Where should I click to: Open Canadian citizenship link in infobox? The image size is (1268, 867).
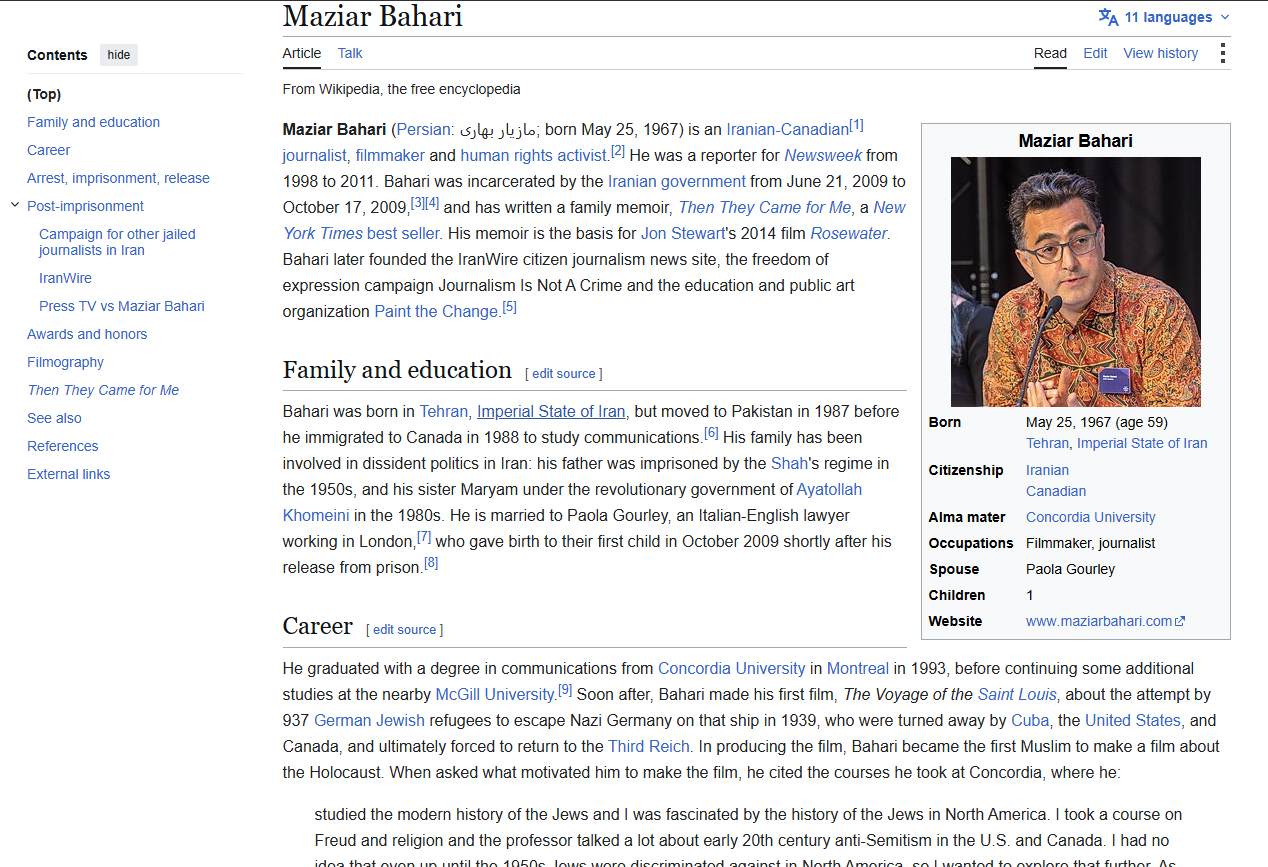pyautogui.click(x=1055, y=491)
